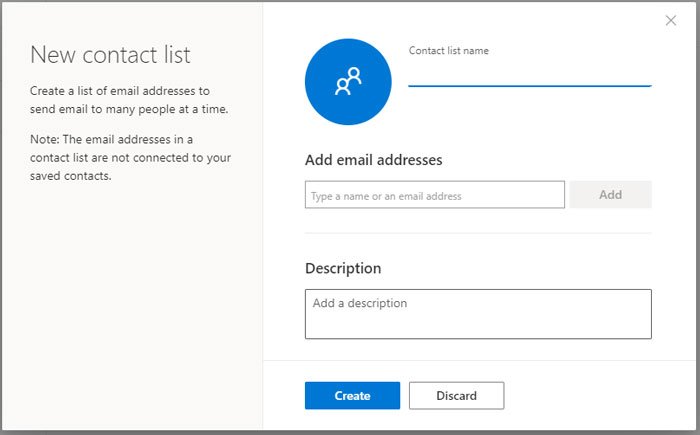700x435 pixels.
Task: Close the New contact list dialog
Action: (x=671, y=20)
